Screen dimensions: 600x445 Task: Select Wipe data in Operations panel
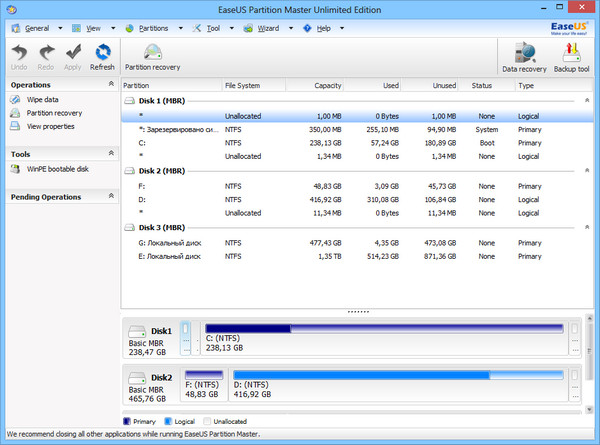coord(42,100)
